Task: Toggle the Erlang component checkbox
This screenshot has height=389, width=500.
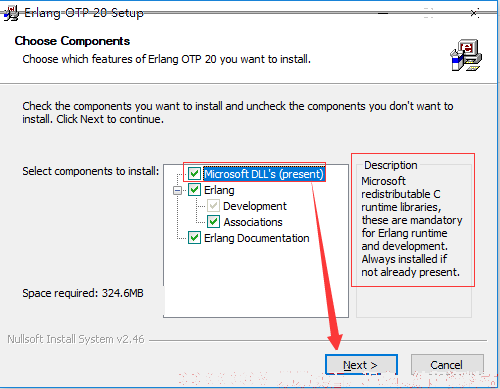Action: pos(194,190)
